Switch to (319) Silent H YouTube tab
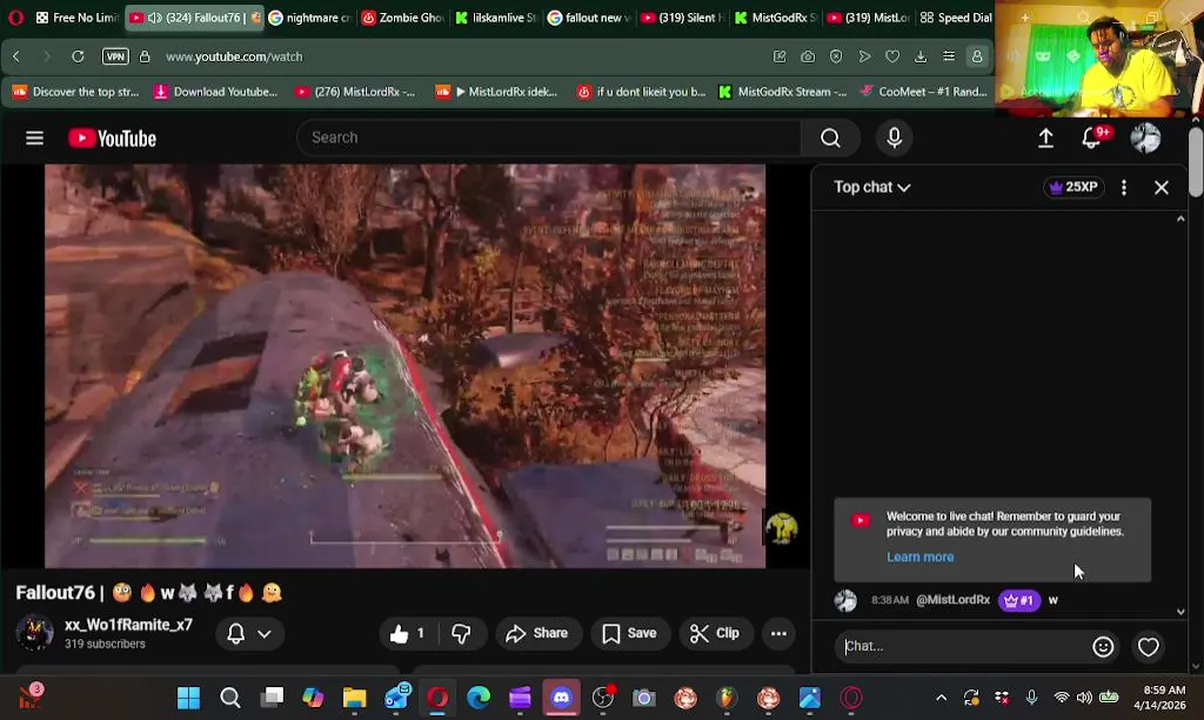Image resolution: width=1204 pixels, height=720 pixels. coord(682,18)
